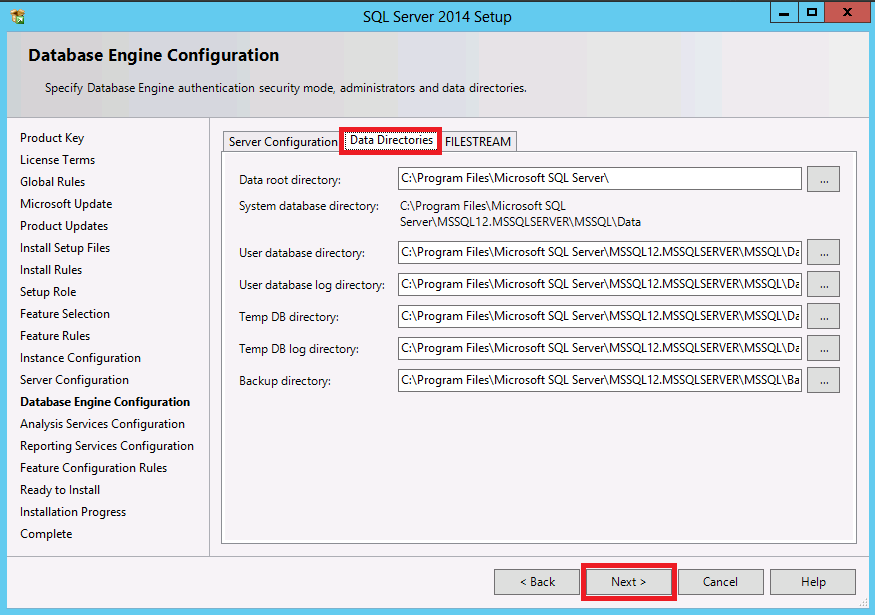Image resolution: width=875 pixels, height=615 pixels.
Task: Click the SQL Server Setup title bar icon
Action: point(17,17)
